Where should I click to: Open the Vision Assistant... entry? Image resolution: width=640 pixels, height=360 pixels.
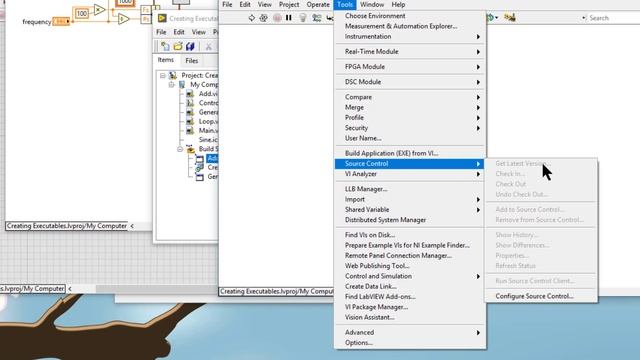[369, 317]
